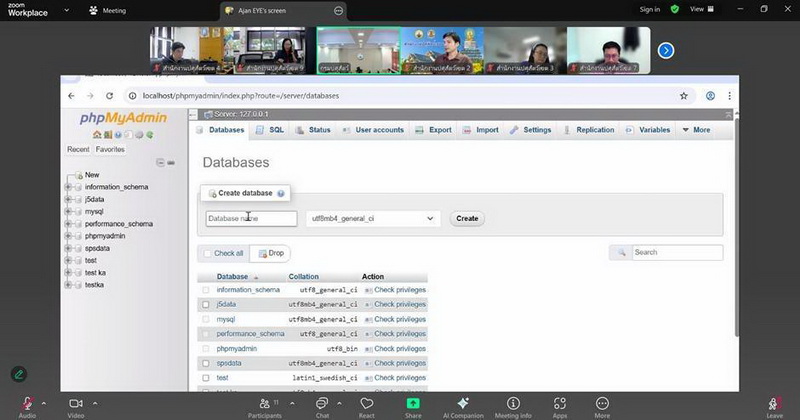800x420 pixels.
Task: Open the utf8mb4_general_ci collation dropdown
Action: pyautogui.click(x=373, y=218)
